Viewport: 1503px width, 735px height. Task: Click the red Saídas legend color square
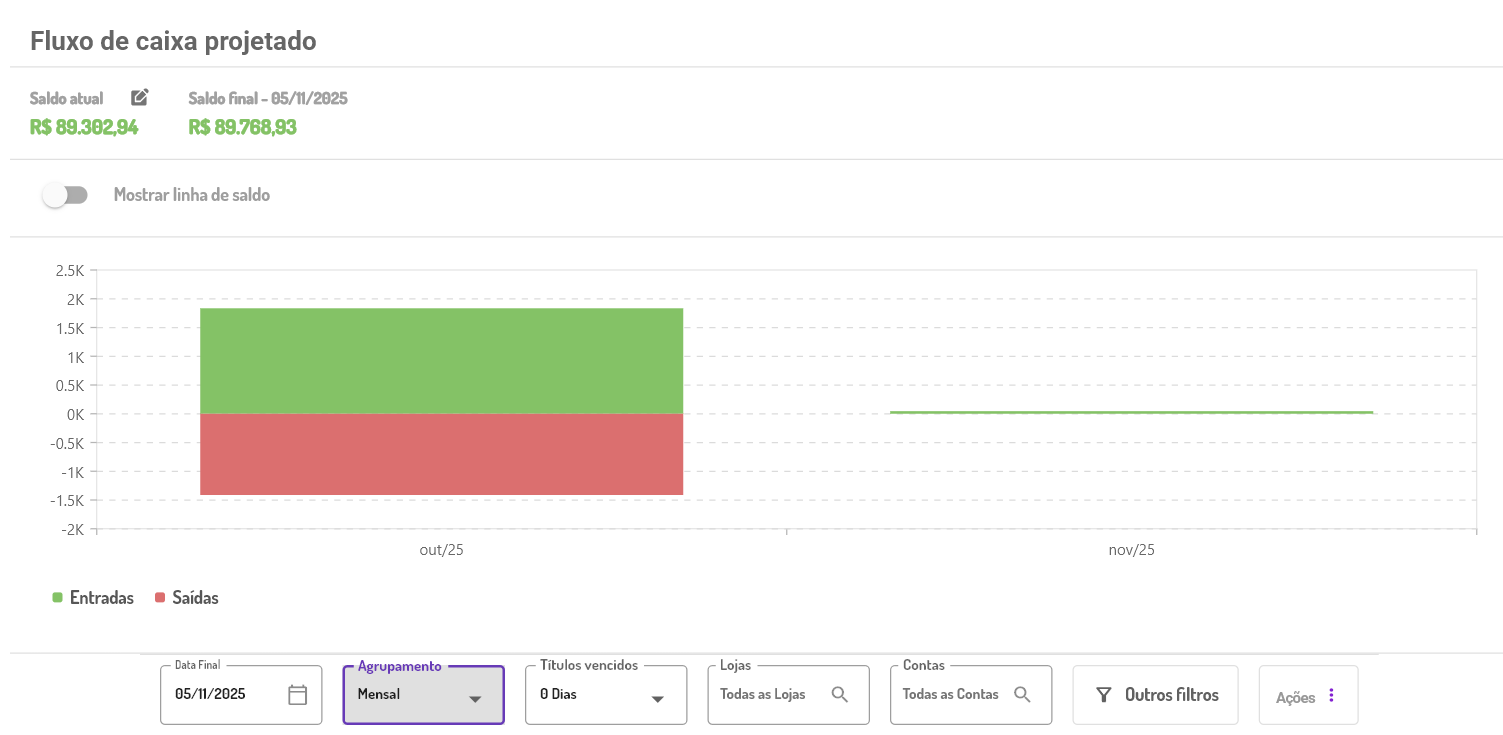(x=160, y=598)
